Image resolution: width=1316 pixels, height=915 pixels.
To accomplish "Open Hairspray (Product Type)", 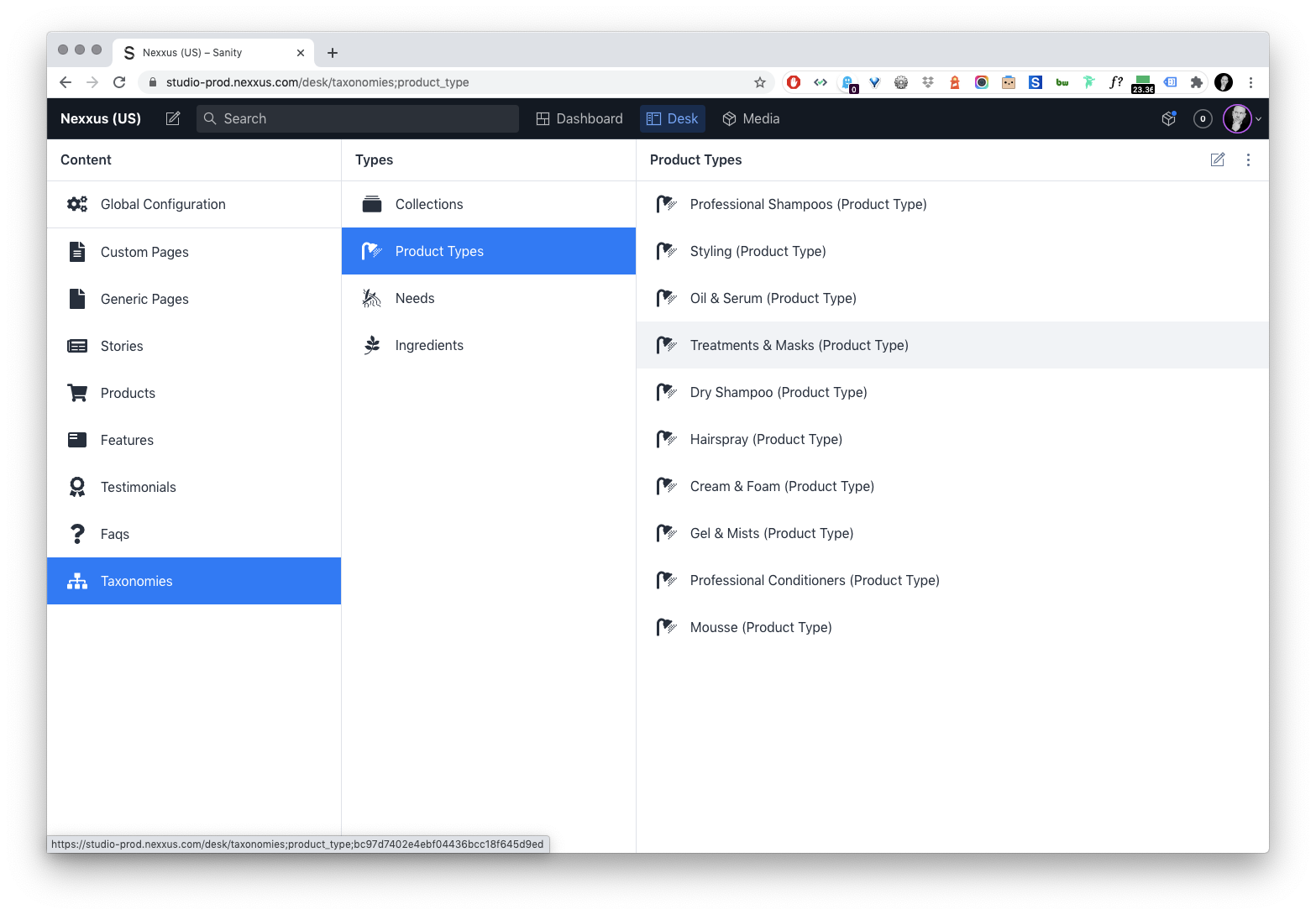I will click(952, 439).
